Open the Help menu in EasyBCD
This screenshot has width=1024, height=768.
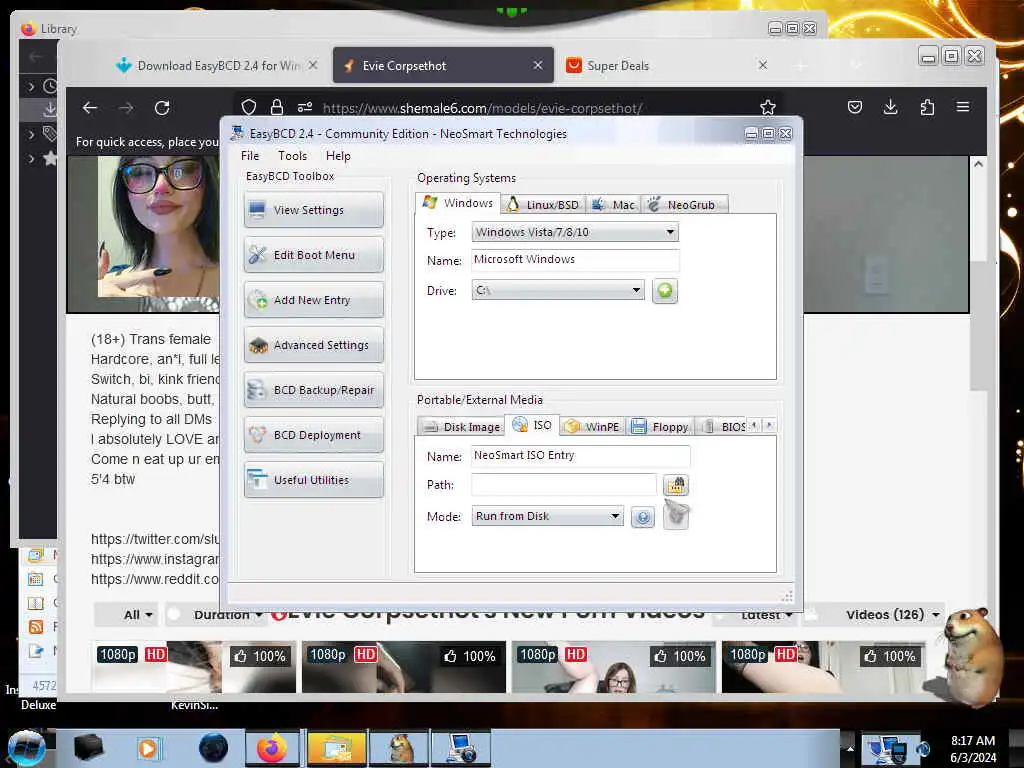(x=338, y=155)
